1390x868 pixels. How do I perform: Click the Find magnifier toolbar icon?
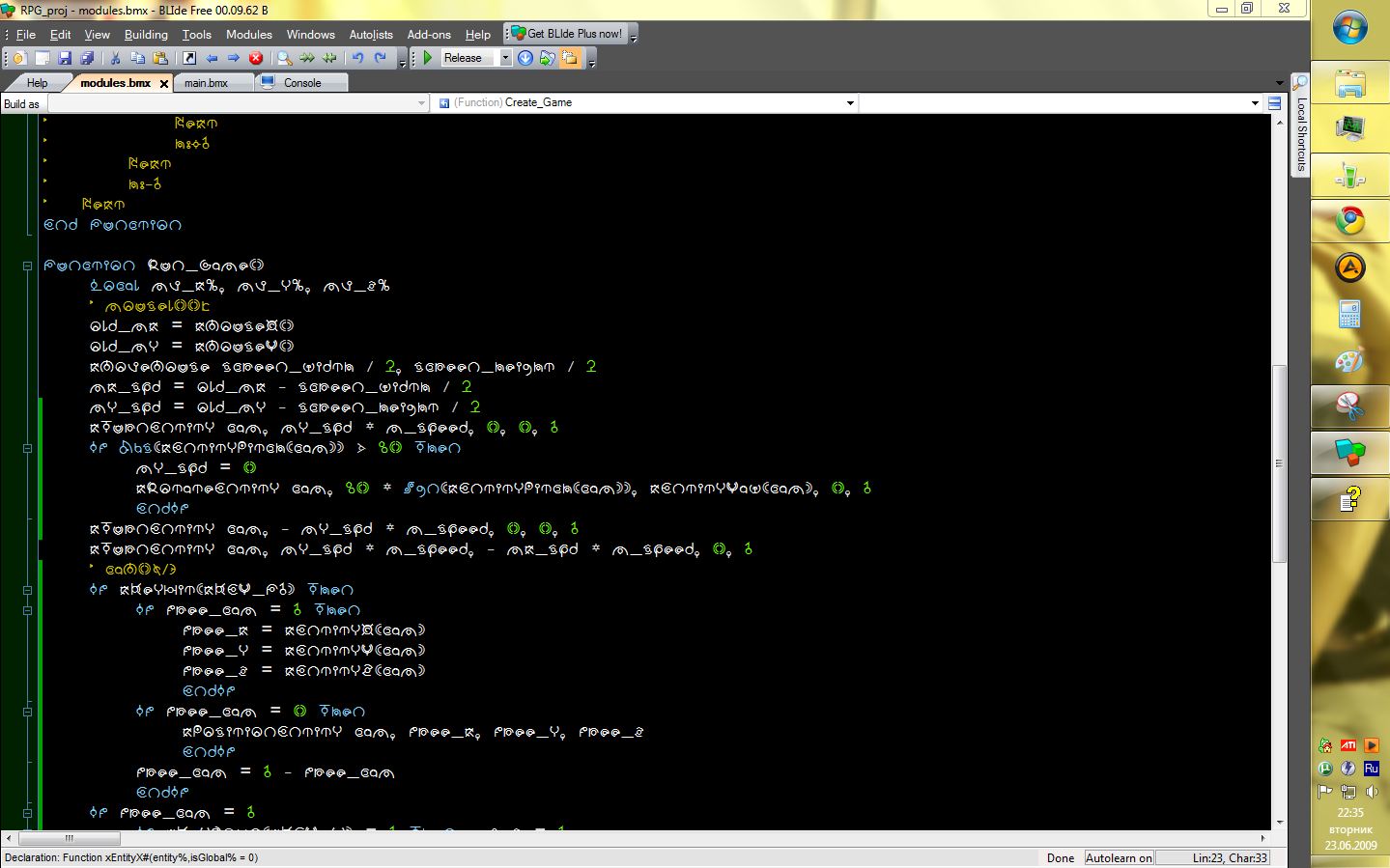pyautogui.click(x=285, y=58)
